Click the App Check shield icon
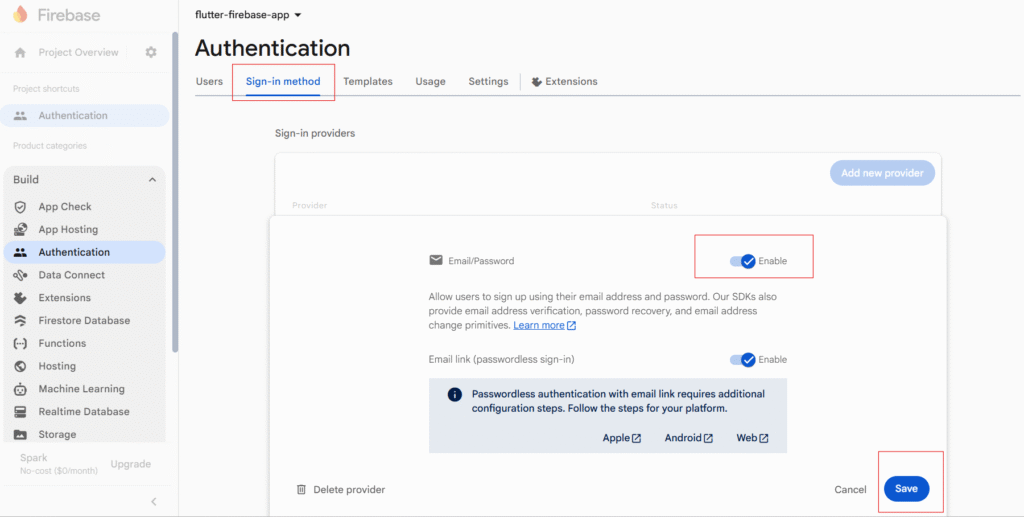Screen dimensions: 1024x517 (x=20, y=207)
